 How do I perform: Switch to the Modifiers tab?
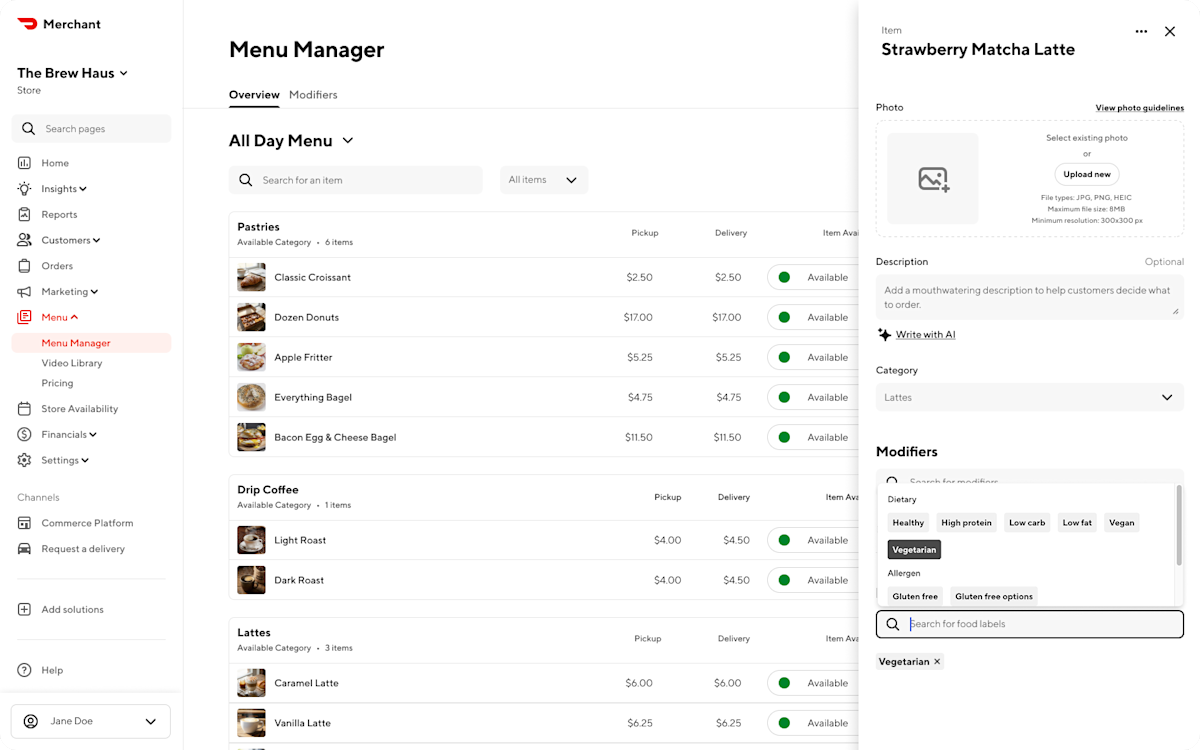313,94
